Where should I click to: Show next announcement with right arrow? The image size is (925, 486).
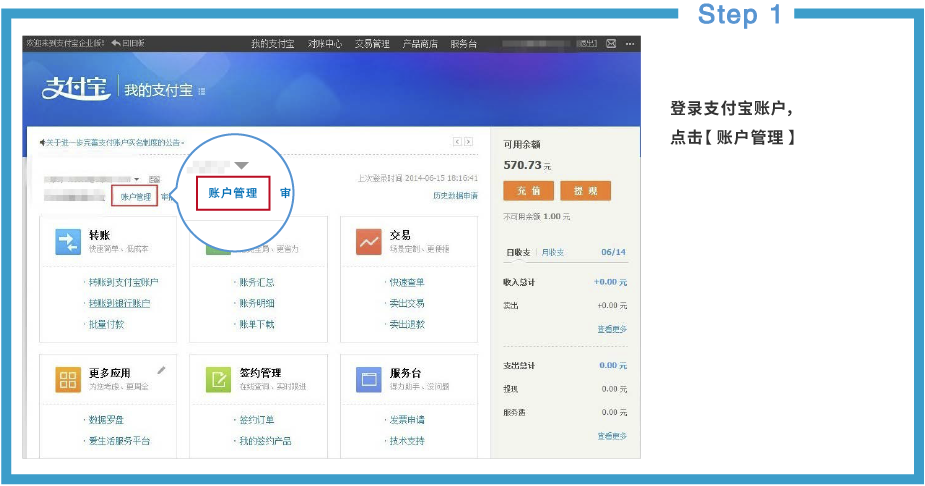pyautogui.click(x=468, y=142)
